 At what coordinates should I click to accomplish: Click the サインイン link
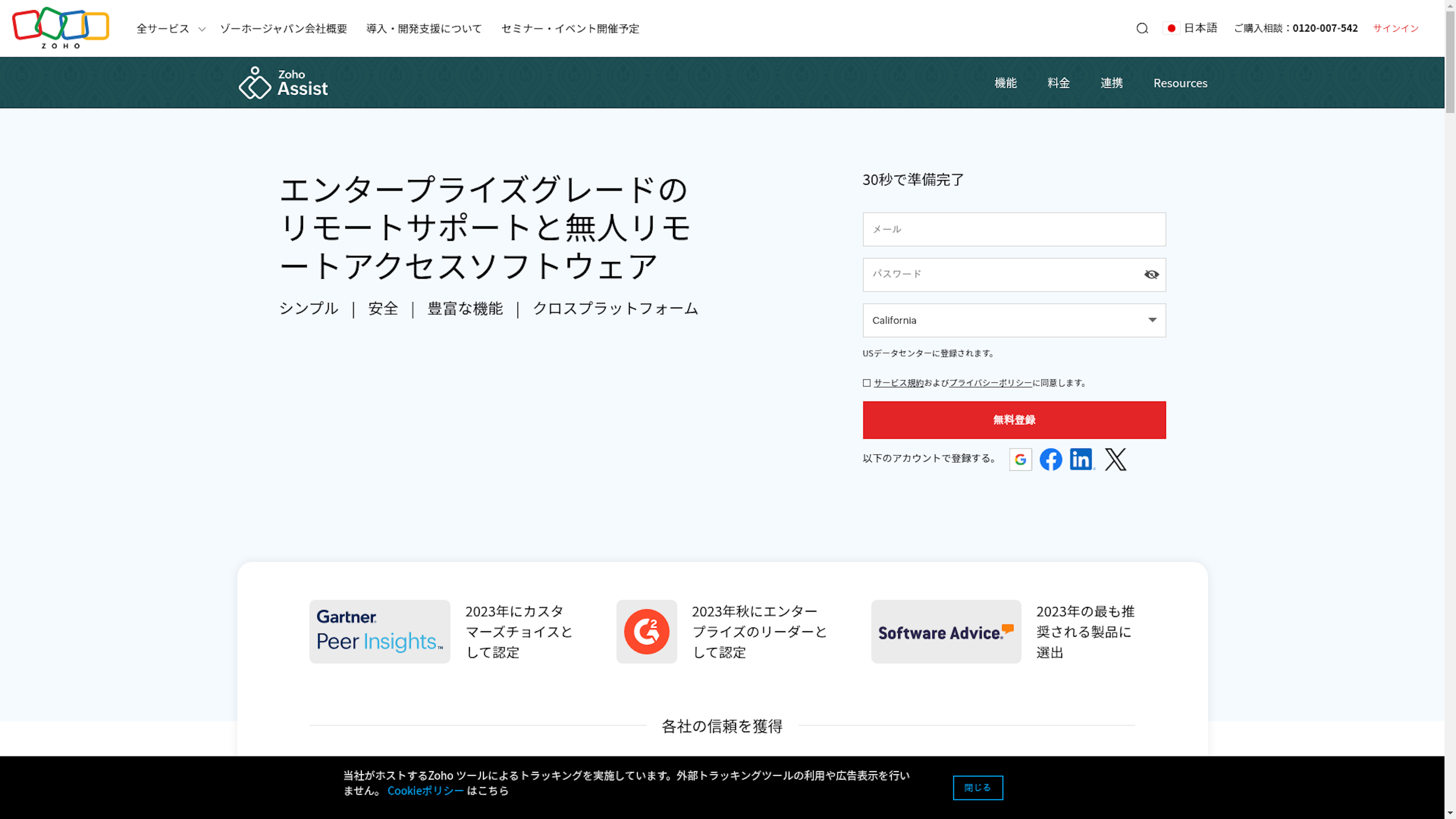(1395, 28)
